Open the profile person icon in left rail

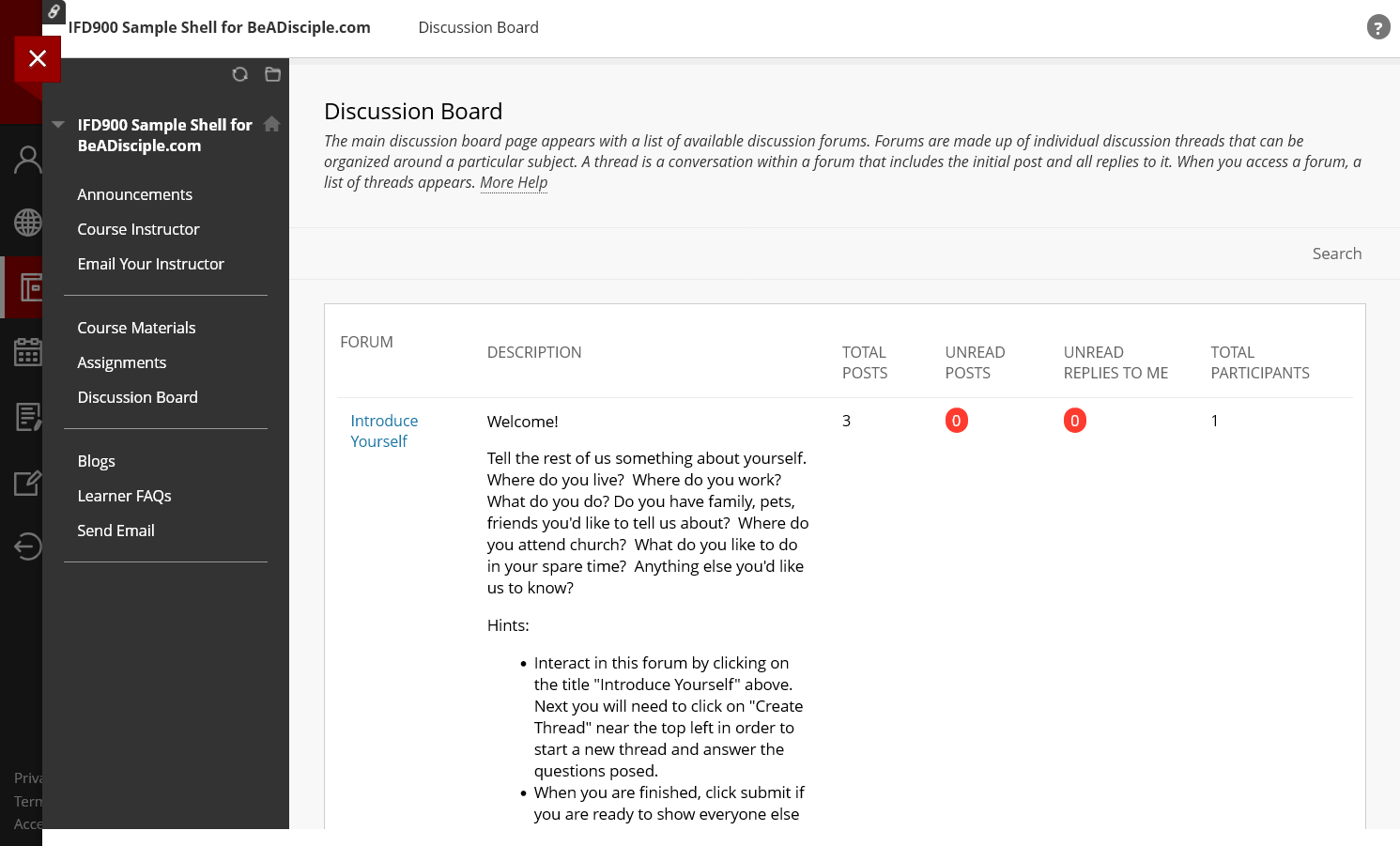(28, 160)
